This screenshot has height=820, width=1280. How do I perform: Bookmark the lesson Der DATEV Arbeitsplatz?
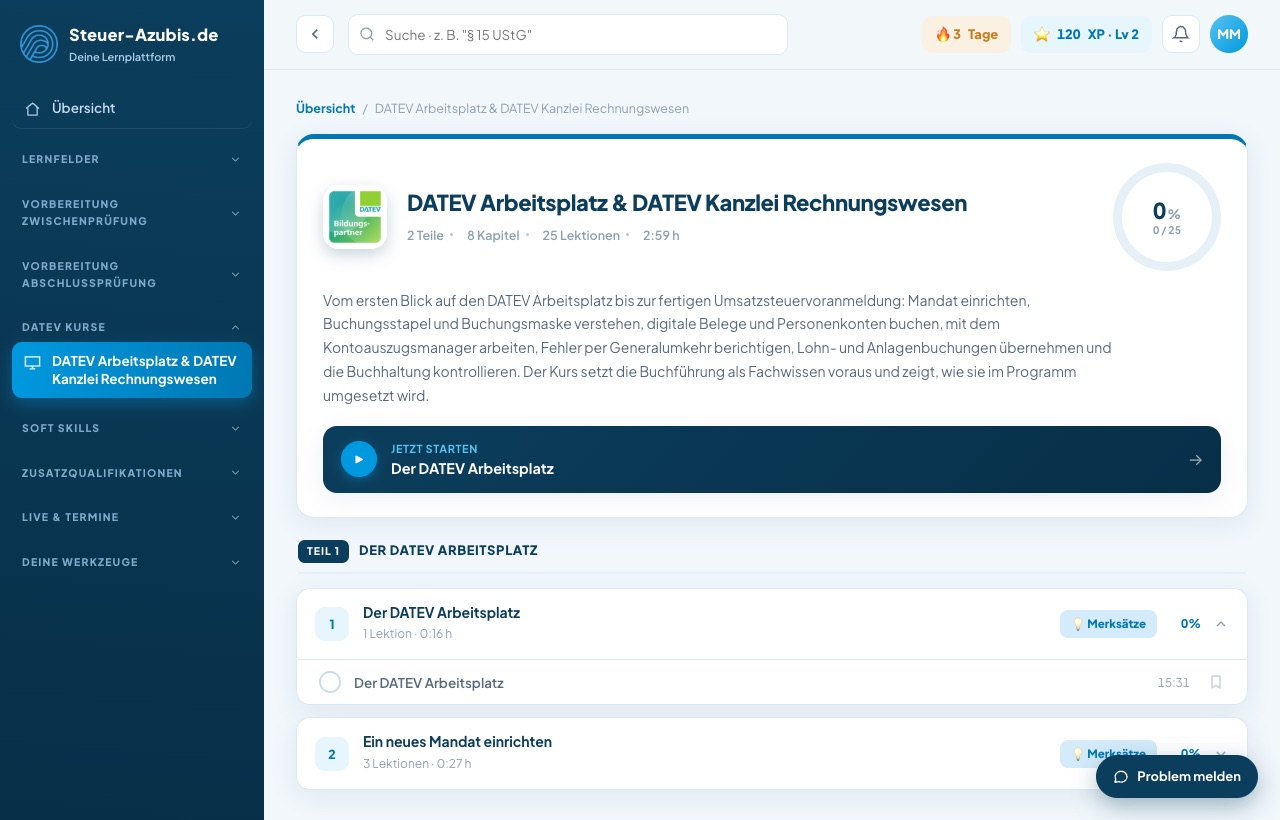point(1216,682)
